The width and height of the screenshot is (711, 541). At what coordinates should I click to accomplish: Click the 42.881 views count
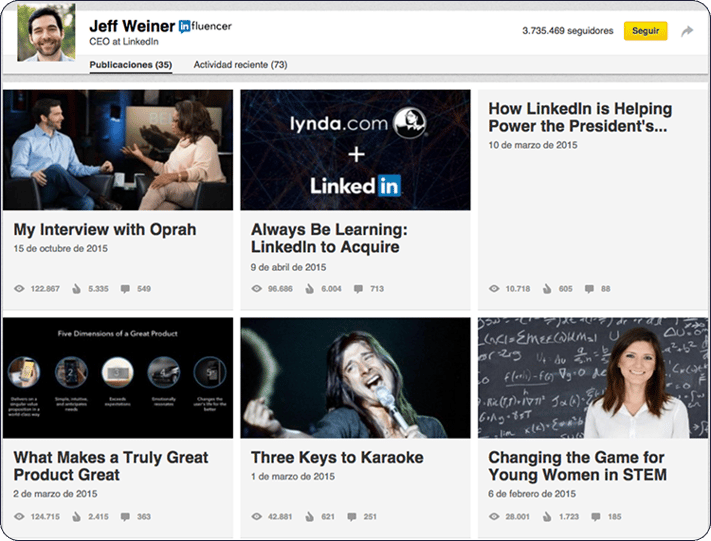(280, 517)
